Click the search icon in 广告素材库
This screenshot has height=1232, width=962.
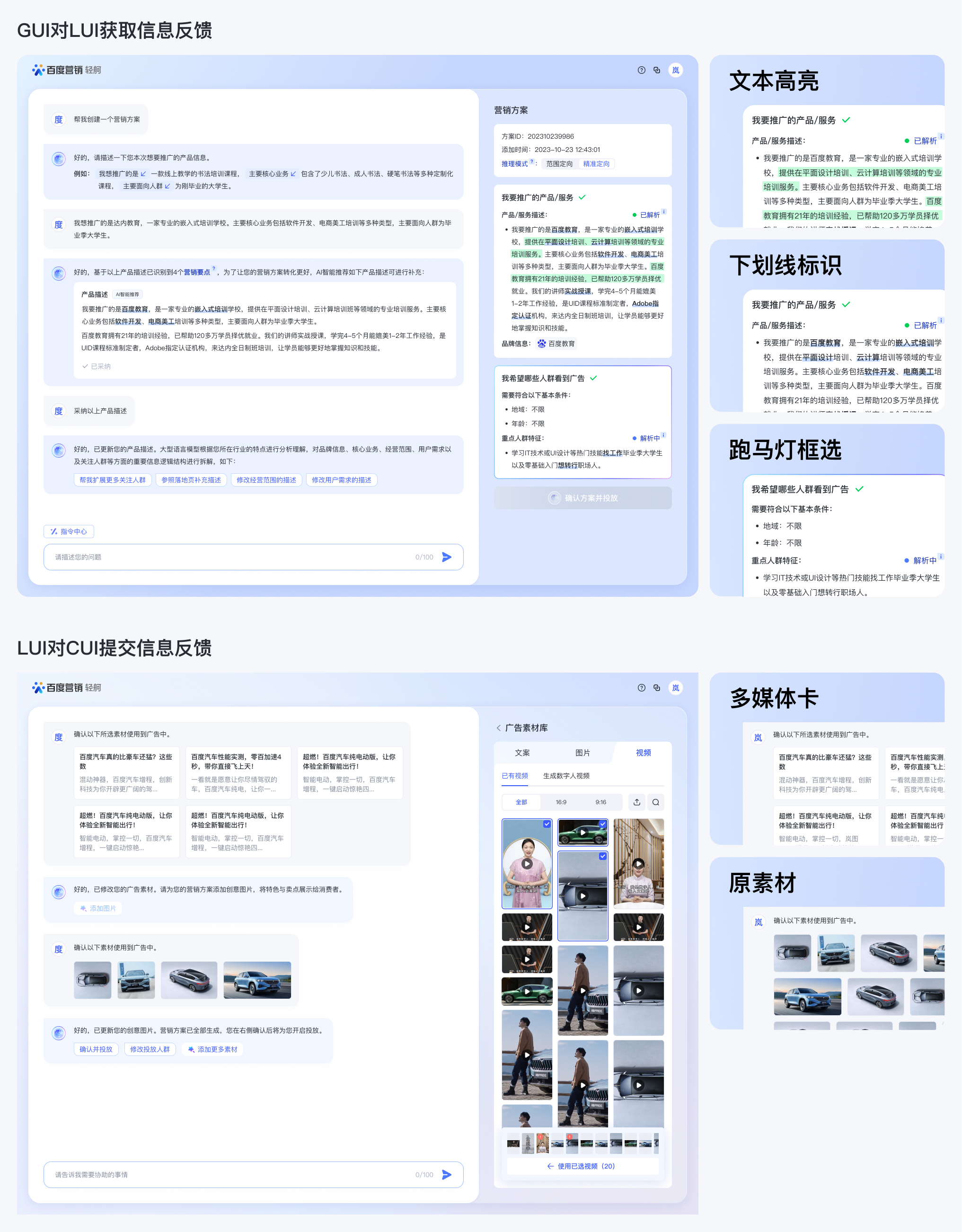tap(656, 802)
